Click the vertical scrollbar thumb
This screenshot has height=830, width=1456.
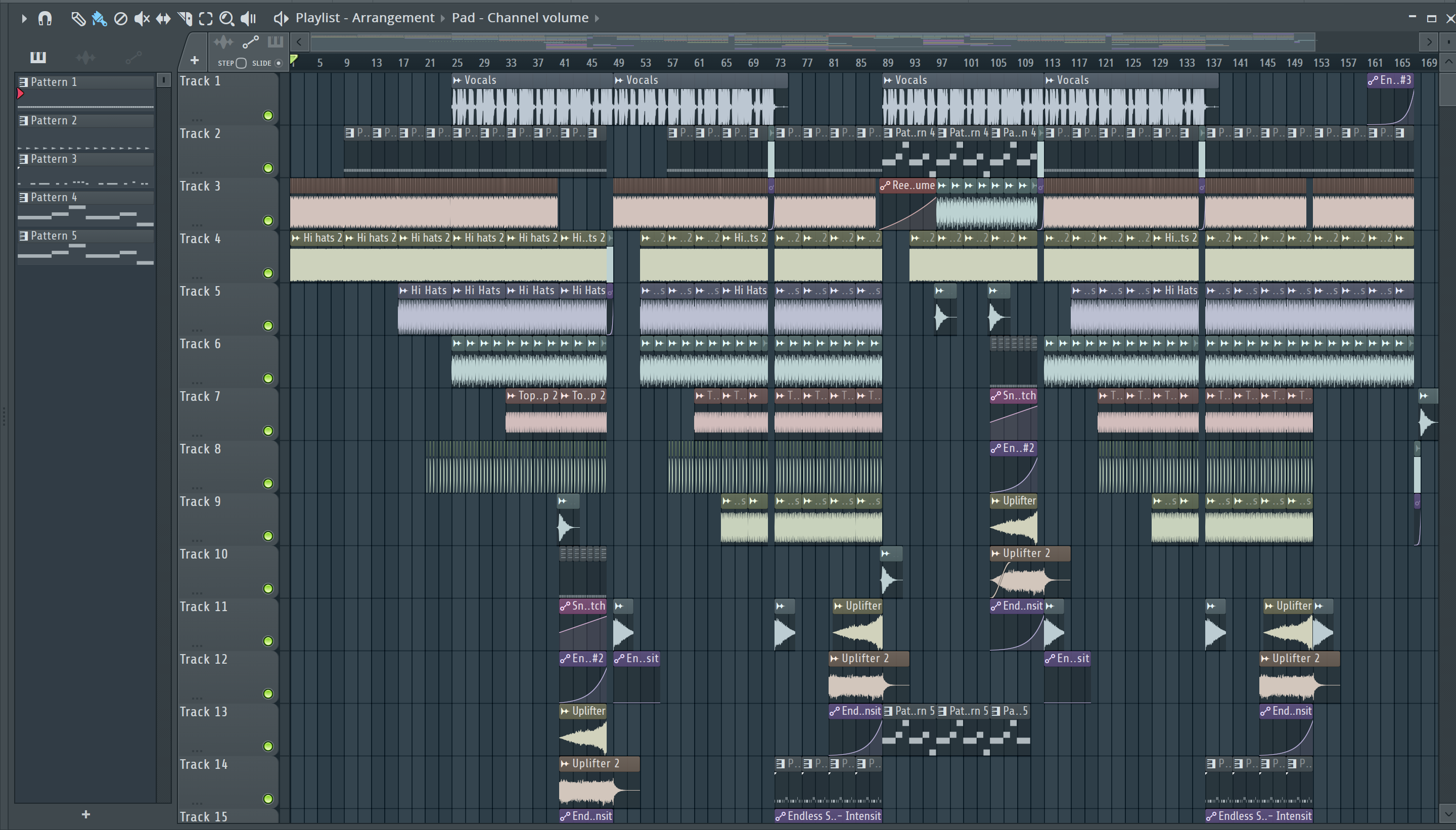tap(1447, 88)
